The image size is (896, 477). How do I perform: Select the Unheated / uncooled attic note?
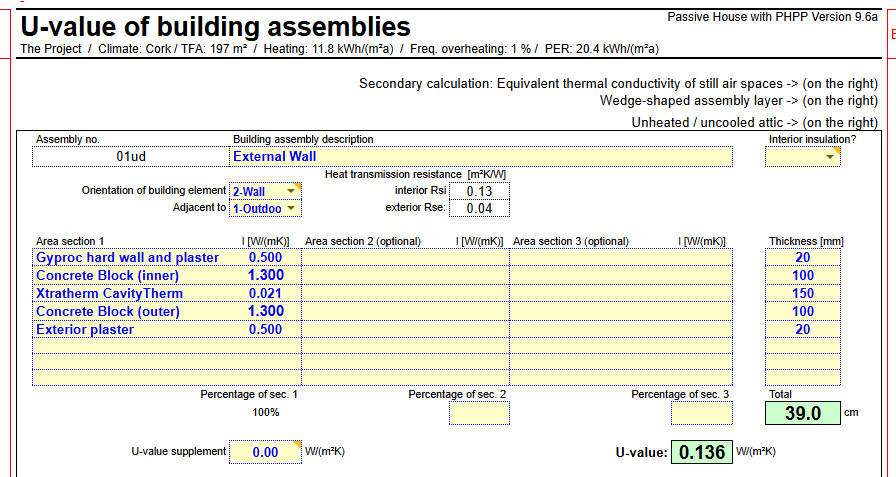[754, 123]
